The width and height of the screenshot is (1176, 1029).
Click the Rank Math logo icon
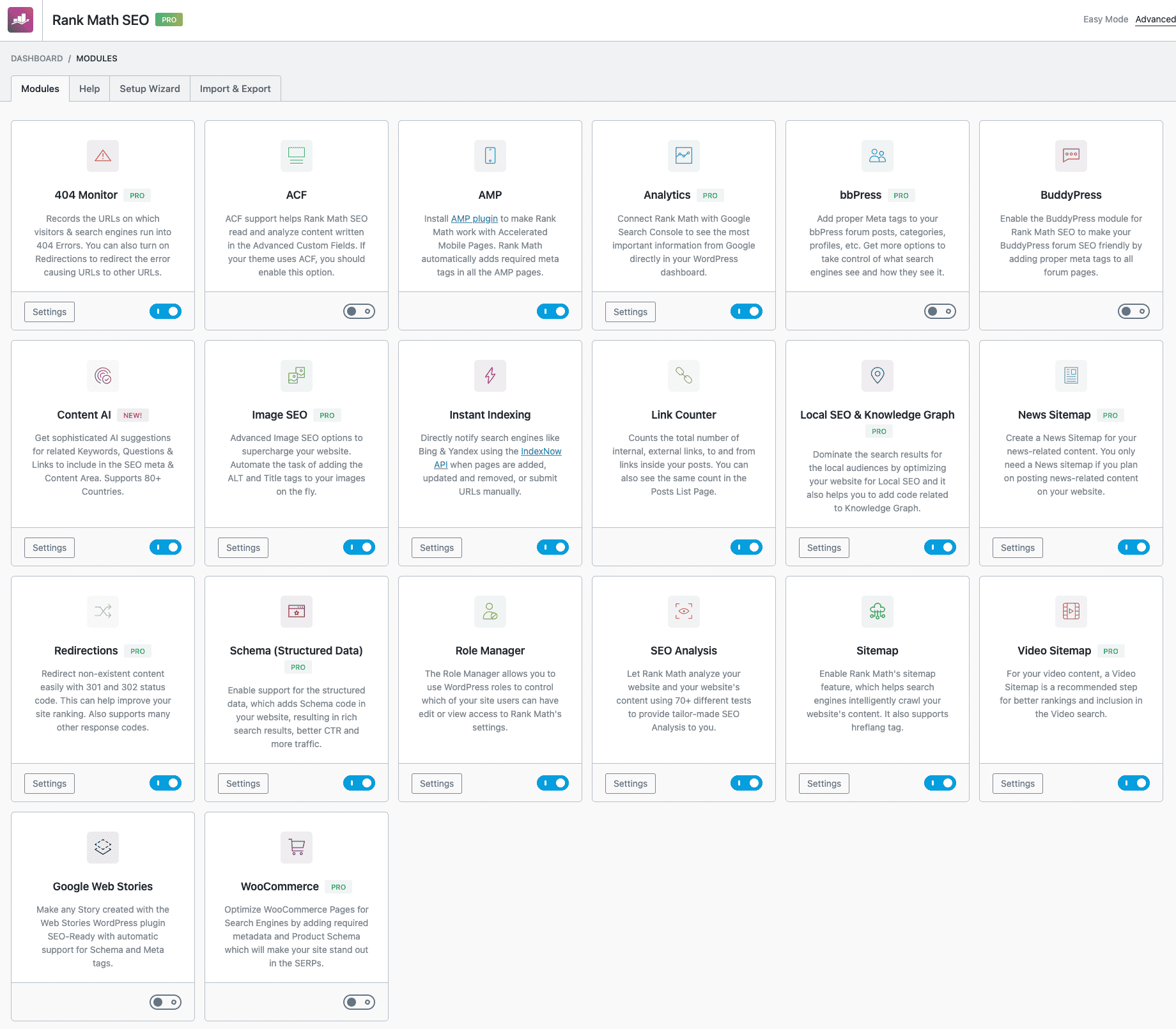click(20, 20)
